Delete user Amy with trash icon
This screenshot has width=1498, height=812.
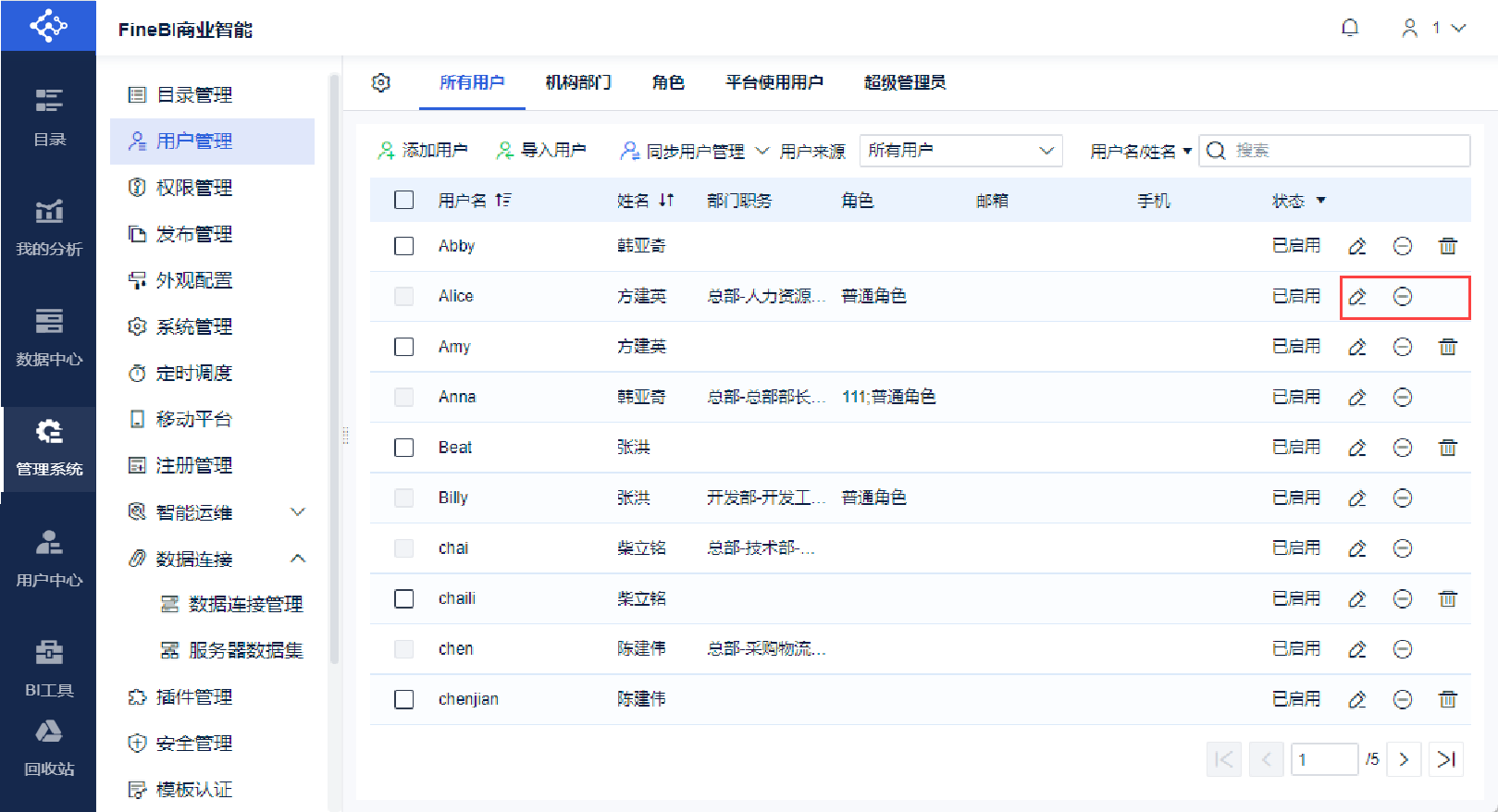coord(1447,347)
